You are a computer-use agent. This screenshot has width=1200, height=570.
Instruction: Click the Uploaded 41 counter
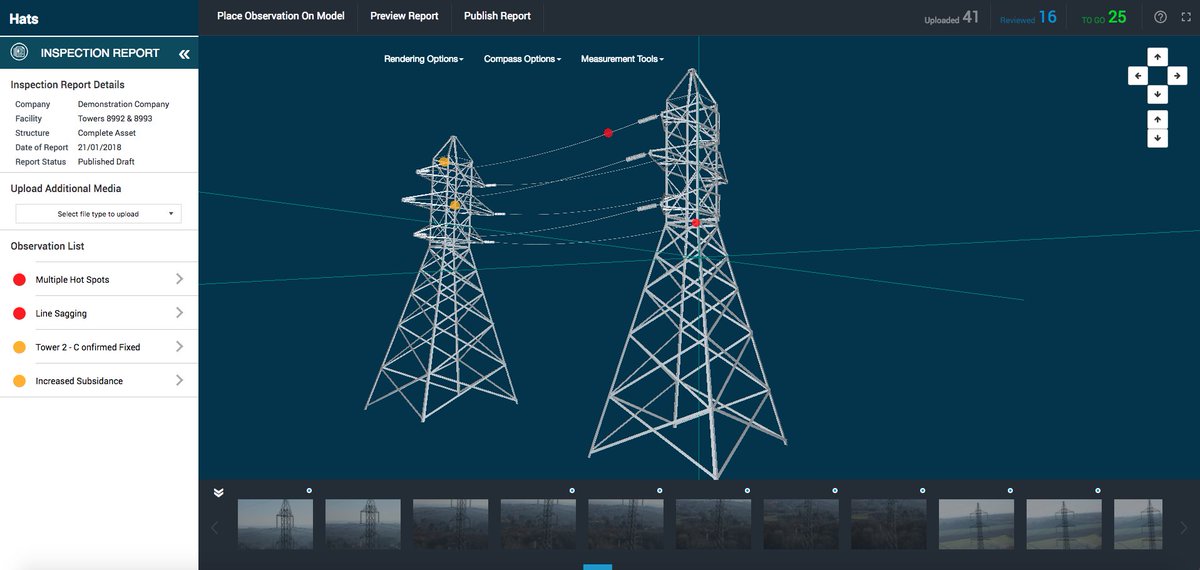951,17
